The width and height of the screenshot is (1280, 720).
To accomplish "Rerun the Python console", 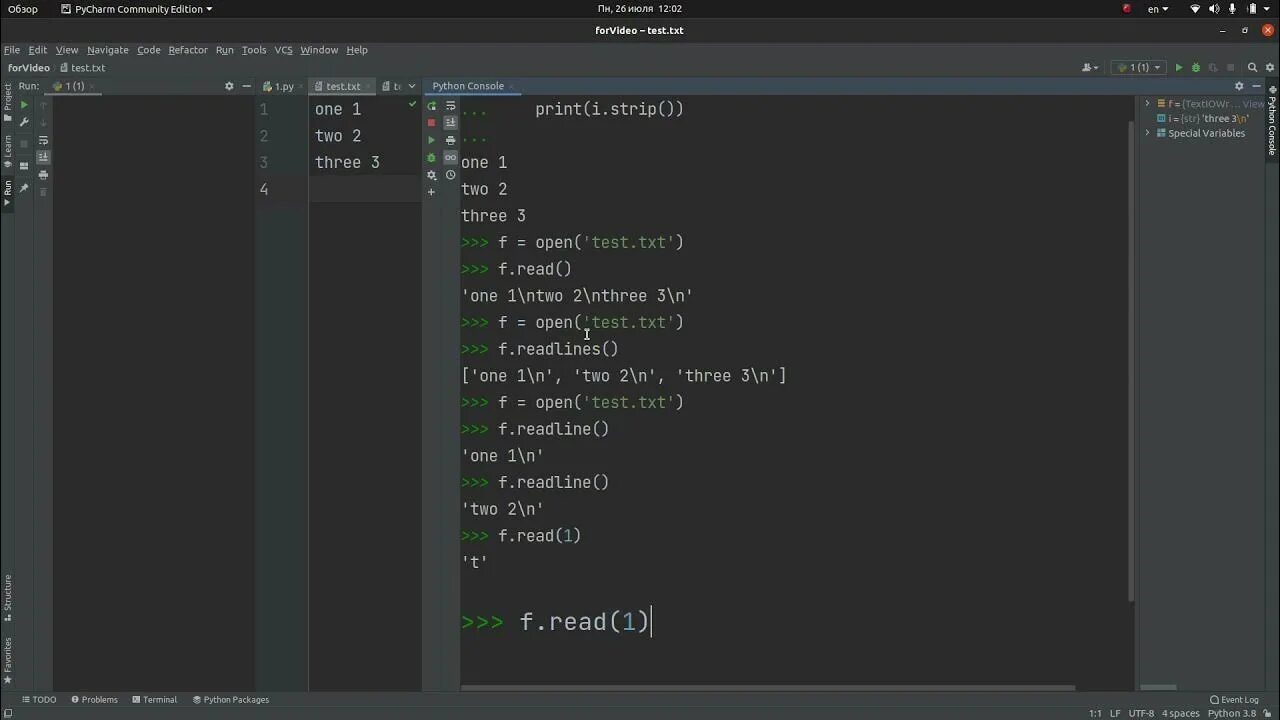I will [432, 105].
